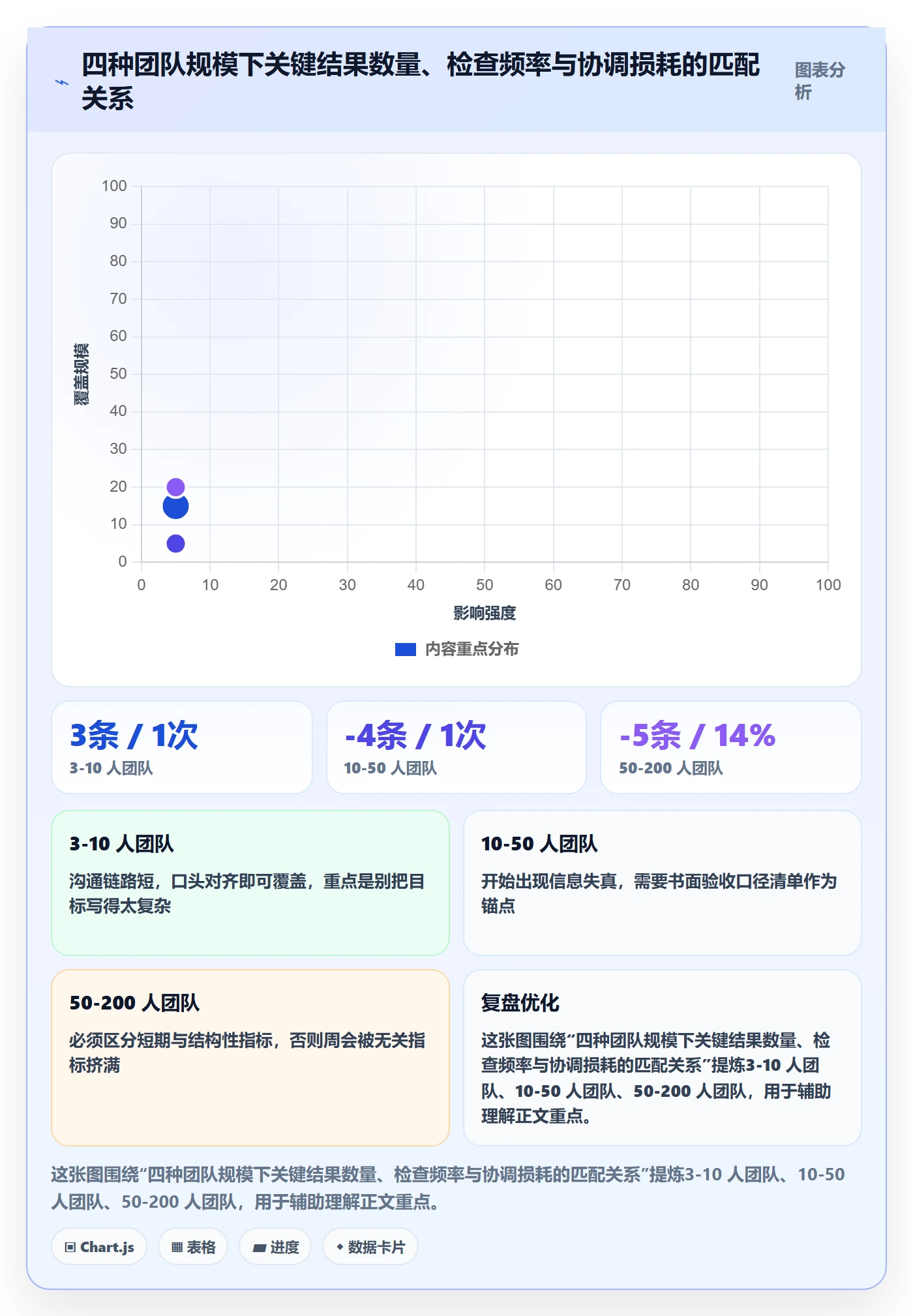Click the large blue bubble near 15

175,506
